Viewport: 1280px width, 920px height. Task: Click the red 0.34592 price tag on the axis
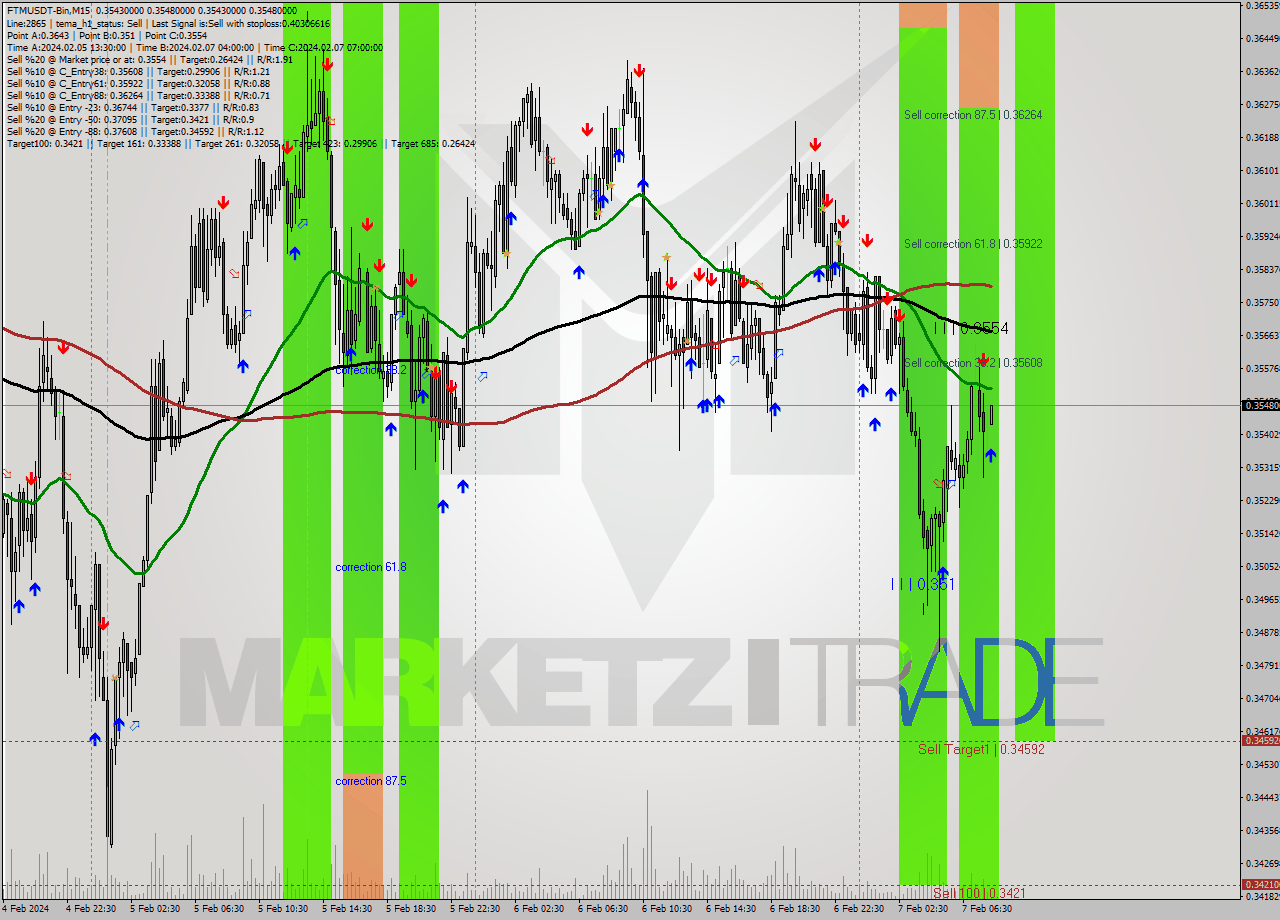tap(1260, 740)
